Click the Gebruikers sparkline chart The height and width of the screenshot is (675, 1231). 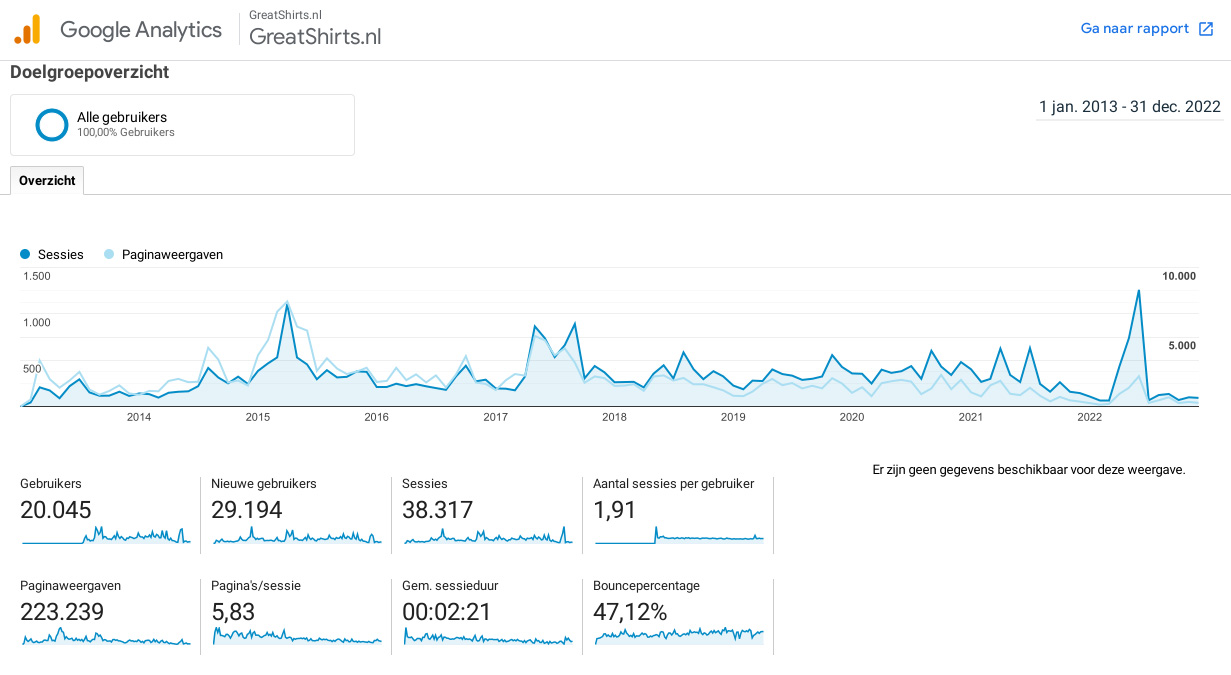click(x=106, y=535)
